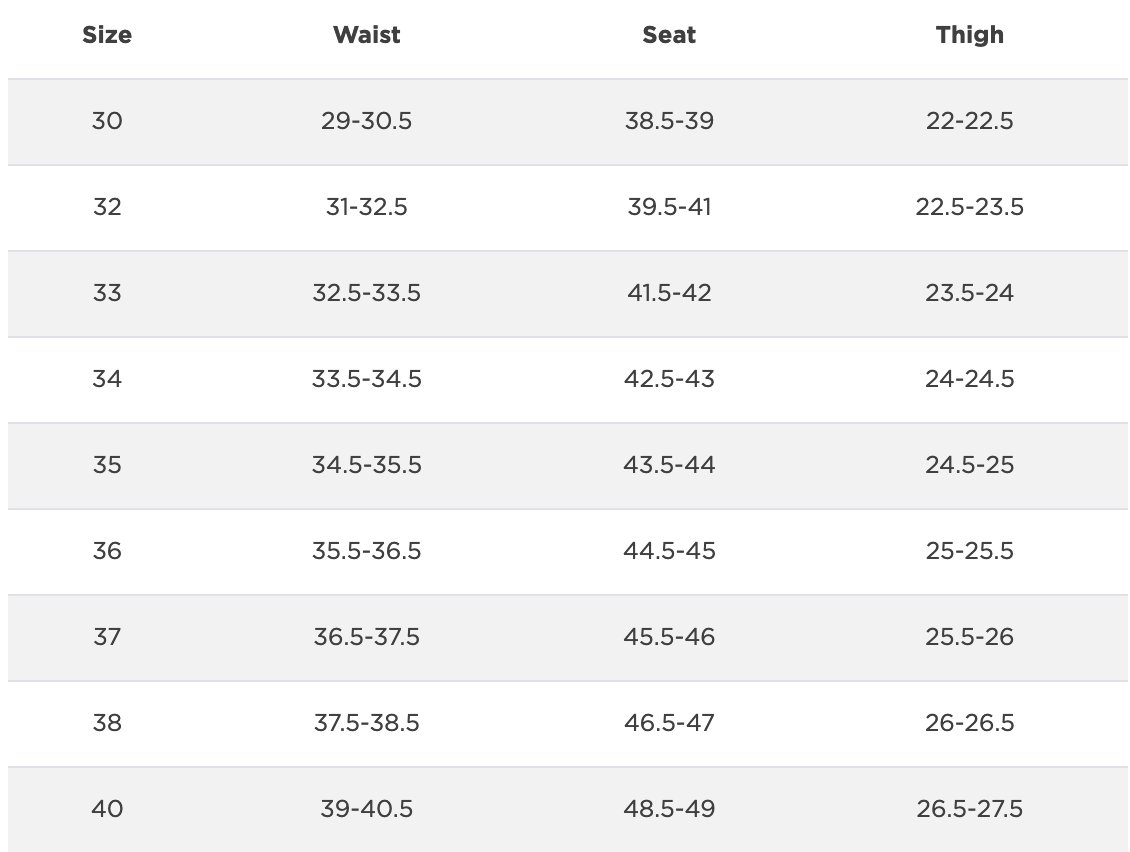Click waist value 29-30.5
Image resolution: width=1130 pixels, height=852 pixels.
(x=366, y=121)
